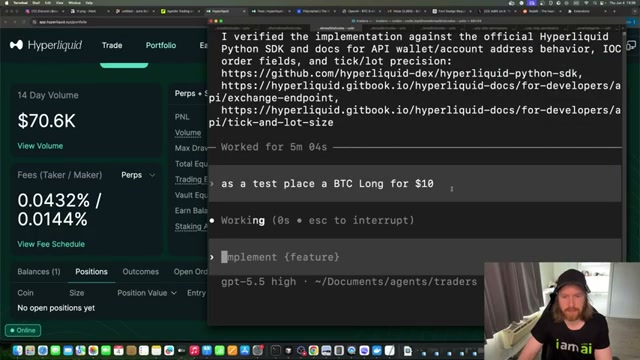Open the Trade page in Hyperliquid
Screen dimensions: 640x360
pyautogui.click(x=112, y=45)
